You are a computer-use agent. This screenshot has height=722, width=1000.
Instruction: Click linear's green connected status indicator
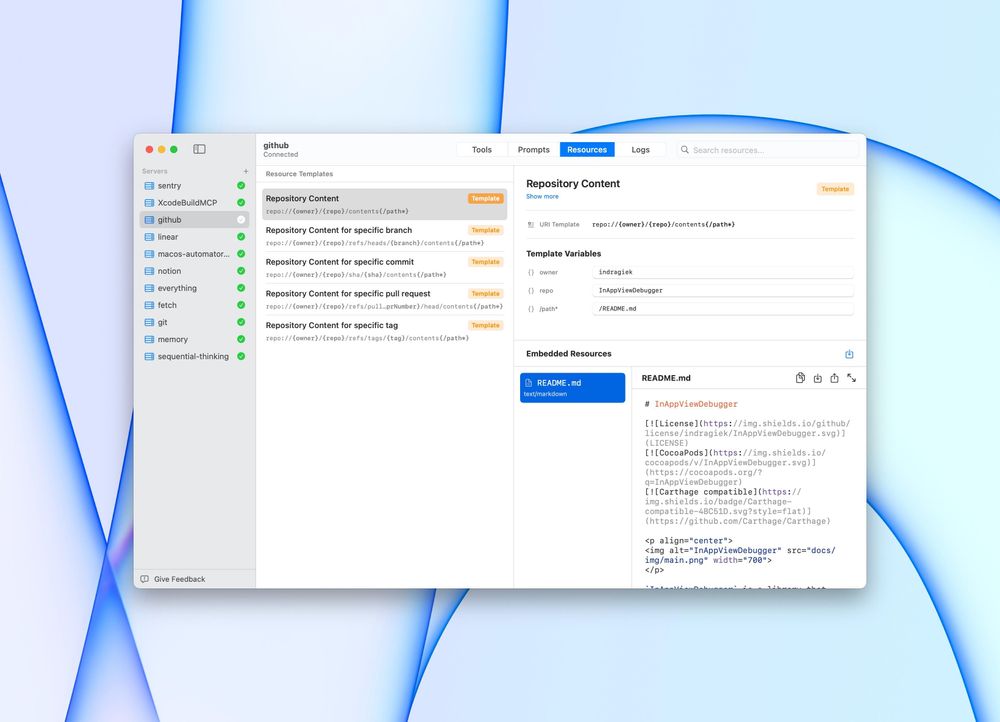pos(241,237)
